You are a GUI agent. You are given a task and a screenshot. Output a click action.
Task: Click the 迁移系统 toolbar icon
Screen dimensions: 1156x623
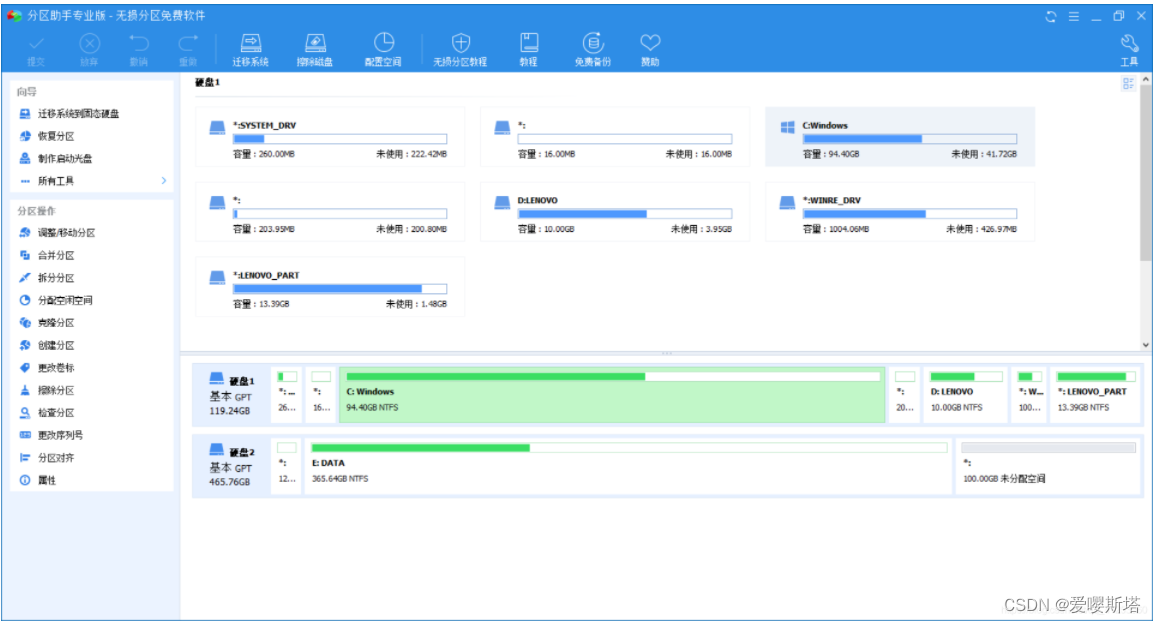[251, 50]
